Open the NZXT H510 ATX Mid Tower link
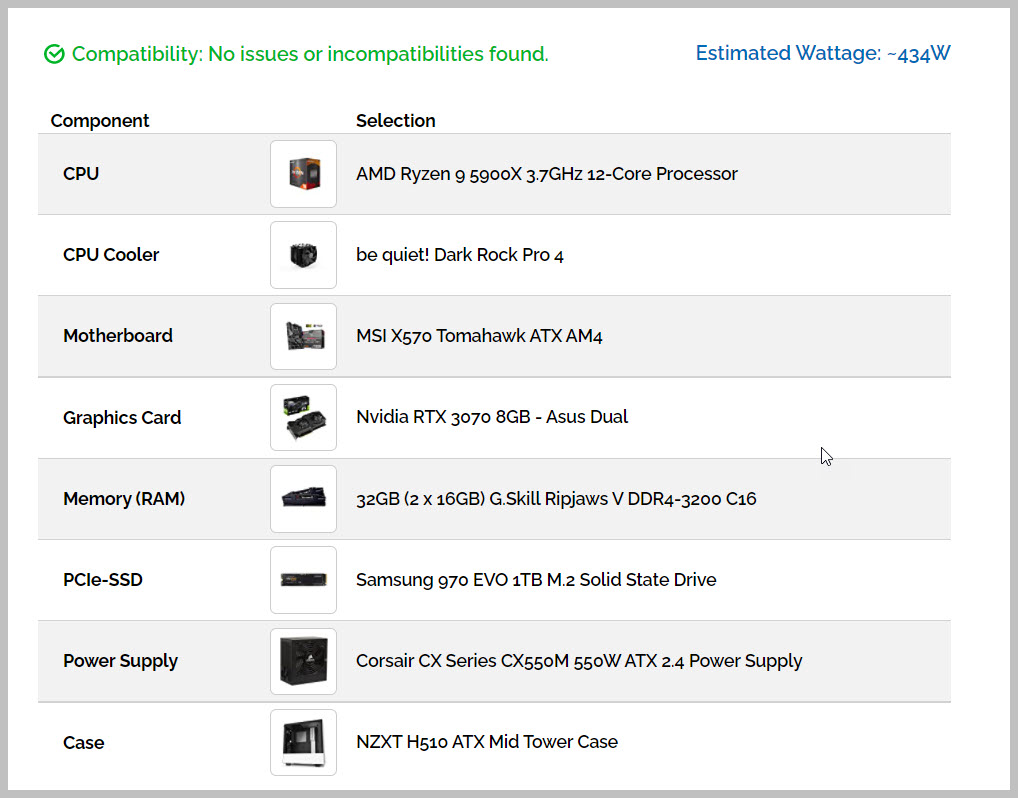 point(486,742)
